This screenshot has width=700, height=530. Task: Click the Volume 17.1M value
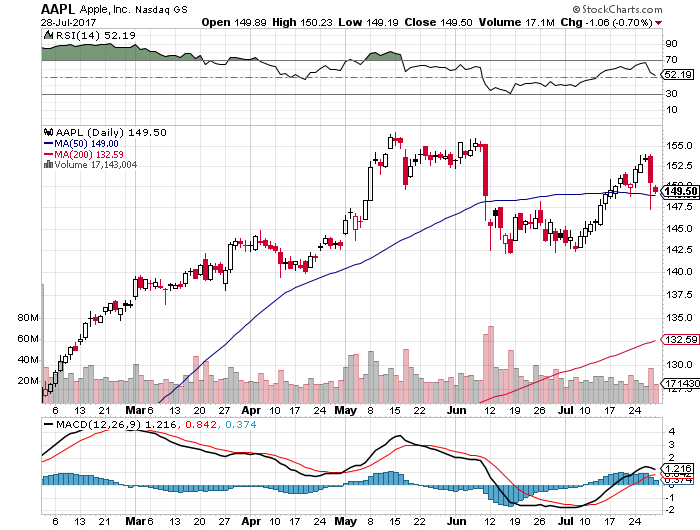pos(517,22)
